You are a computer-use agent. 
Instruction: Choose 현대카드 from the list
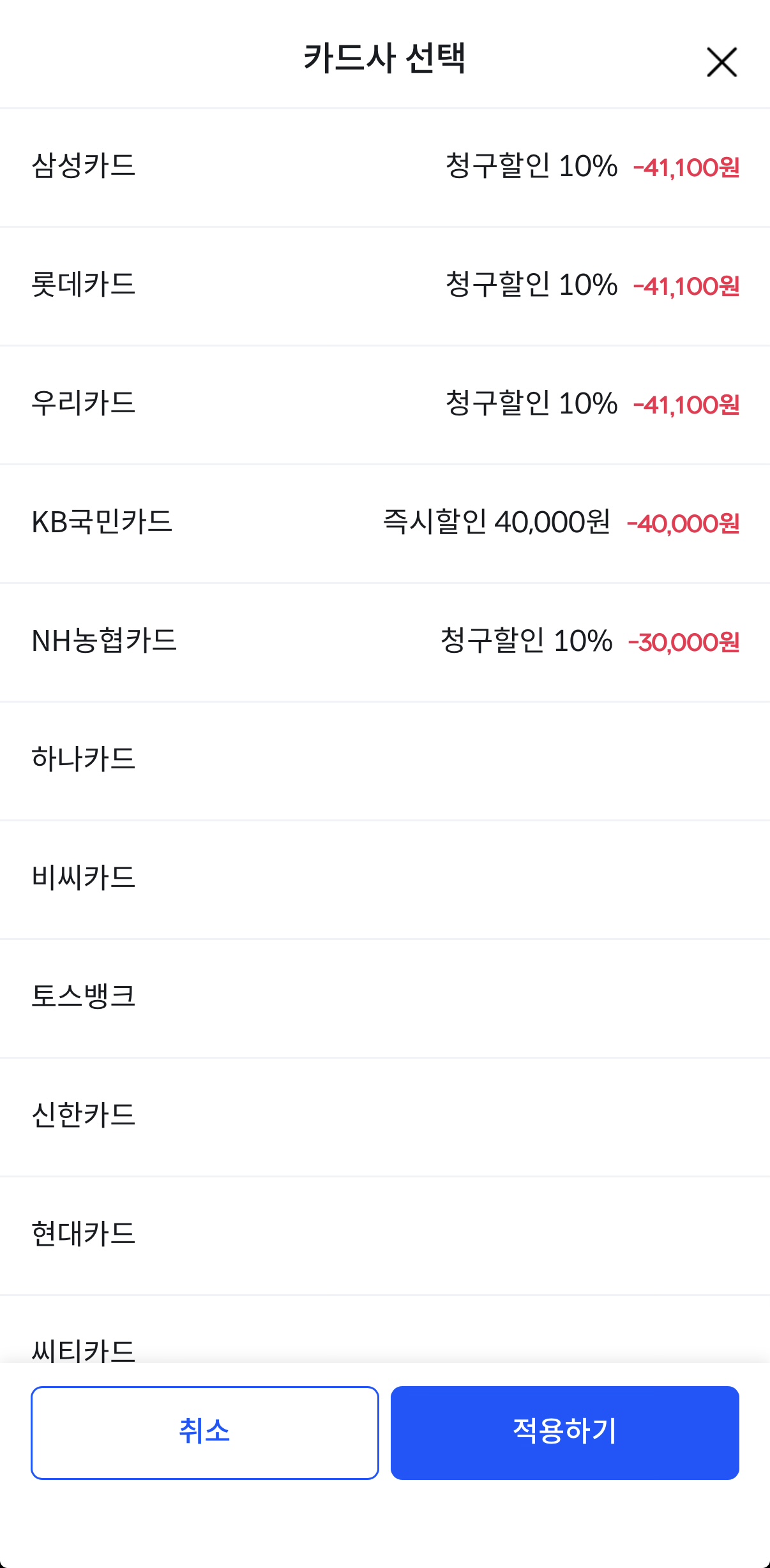point(84,1234)
